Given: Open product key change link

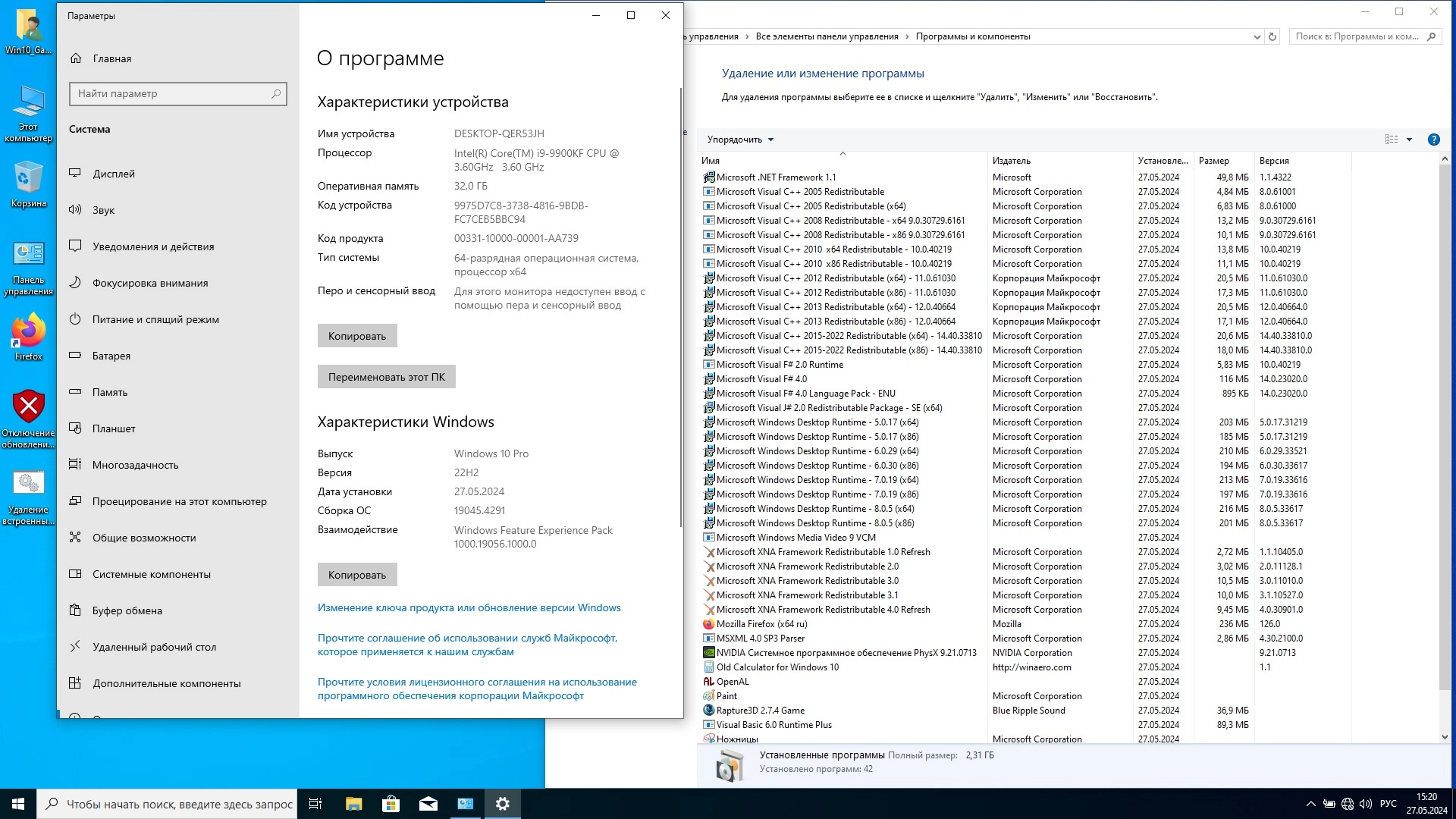Looking at the screenshot, I should 469,607.
